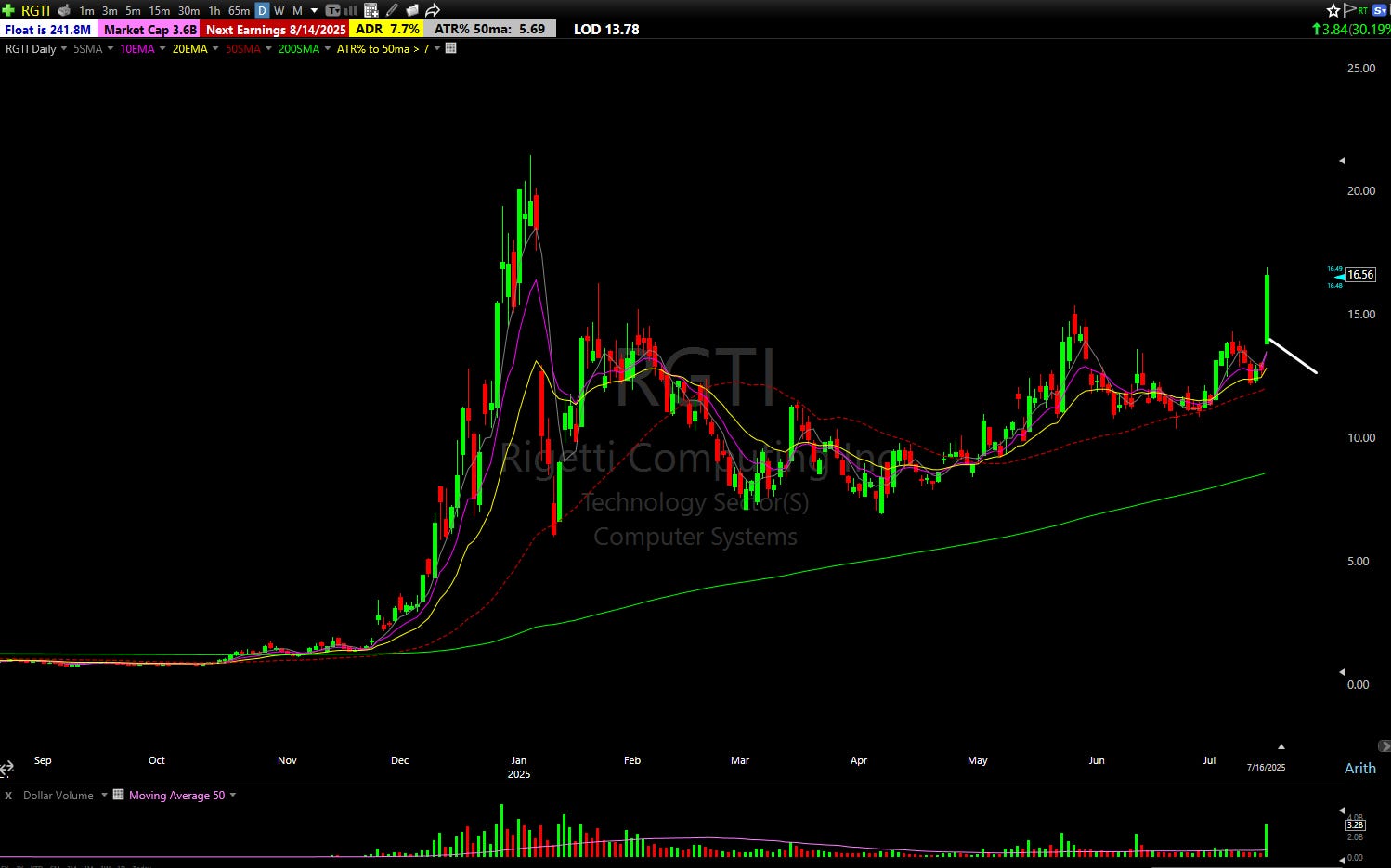Select the Daily (D) timeframe

[262, 10]
